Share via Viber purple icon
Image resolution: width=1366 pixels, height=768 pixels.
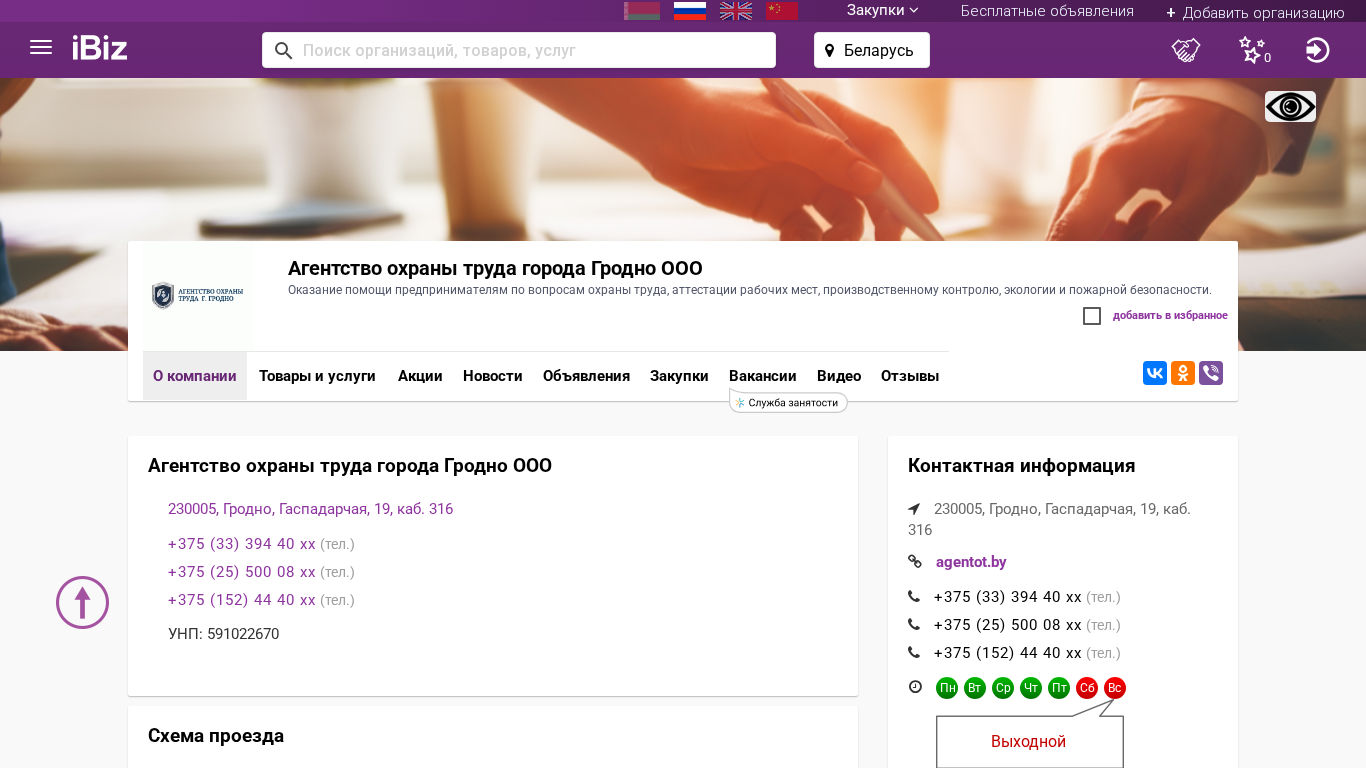[1211, 373]
